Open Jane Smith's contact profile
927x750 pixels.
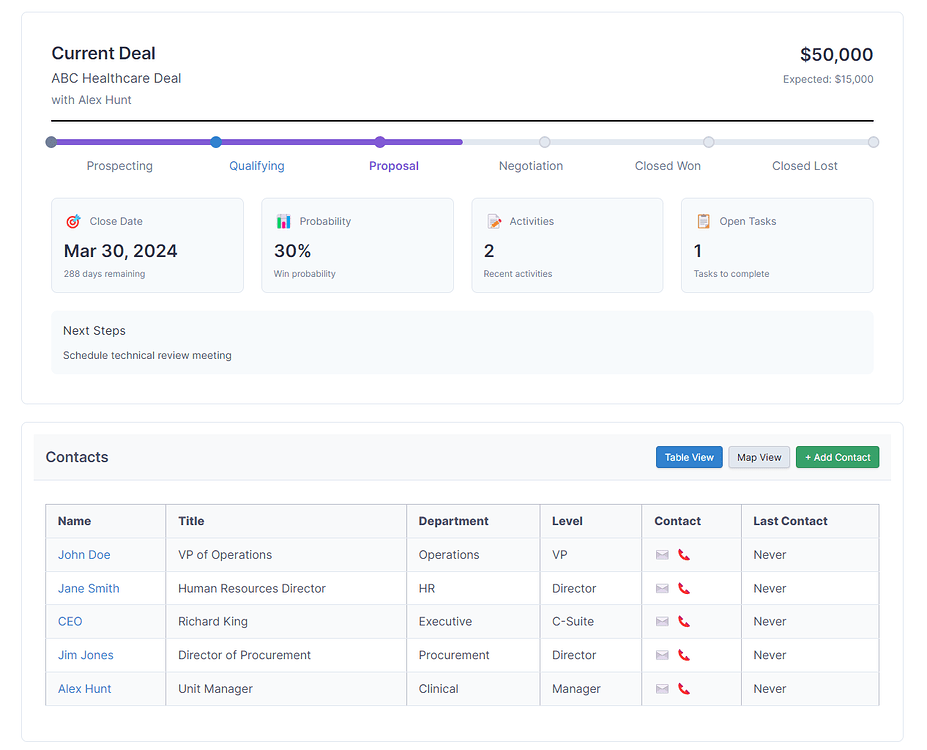tap(88, 588)
